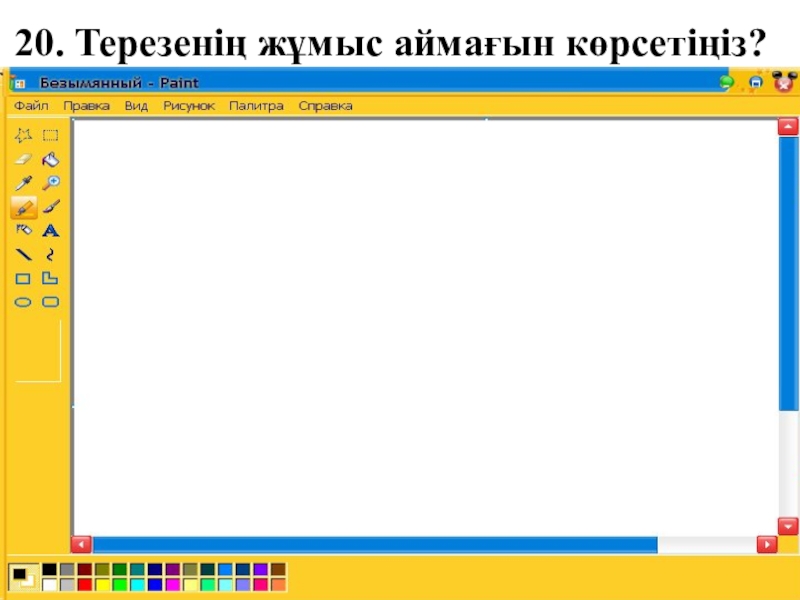Select the rectangular selection tool
This screenshot has height=600, width=800.
coord(51,135)
